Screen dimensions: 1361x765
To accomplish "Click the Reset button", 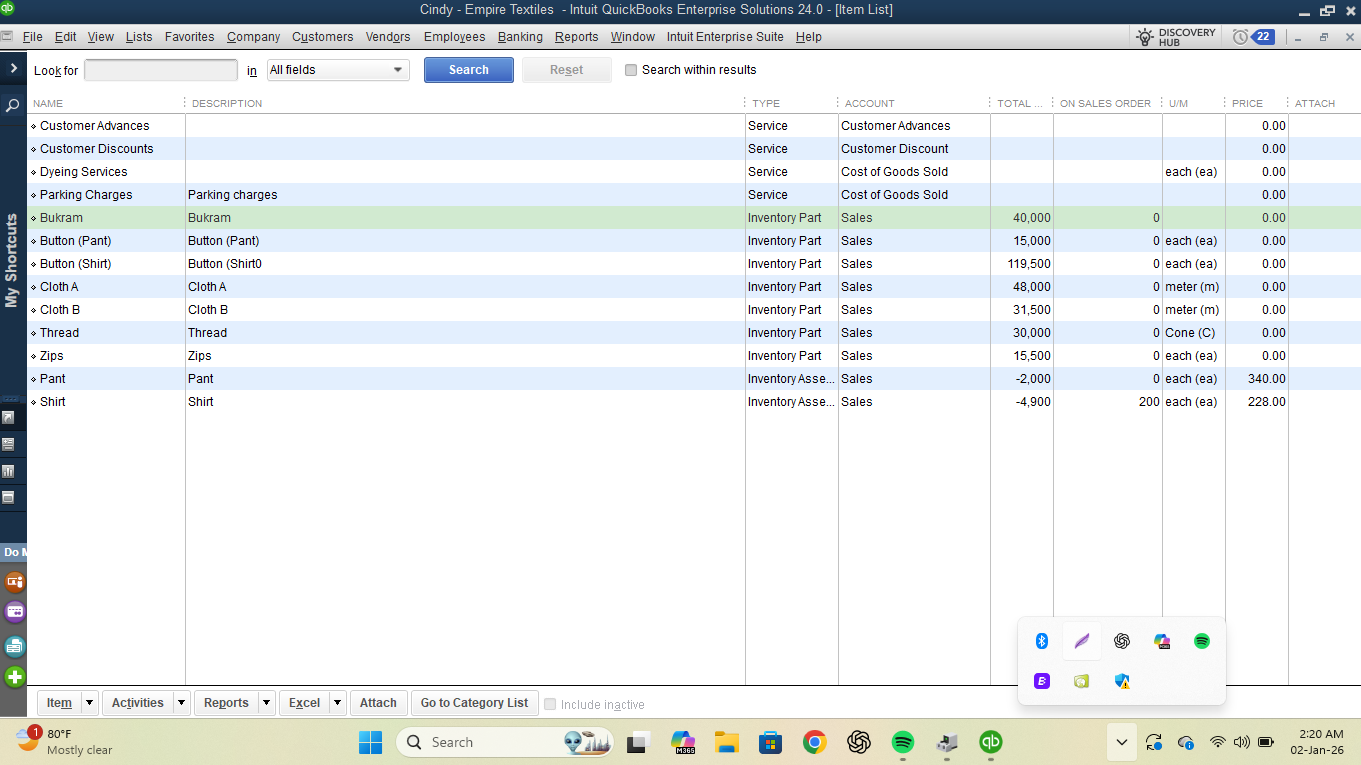I will click(567, 70).
